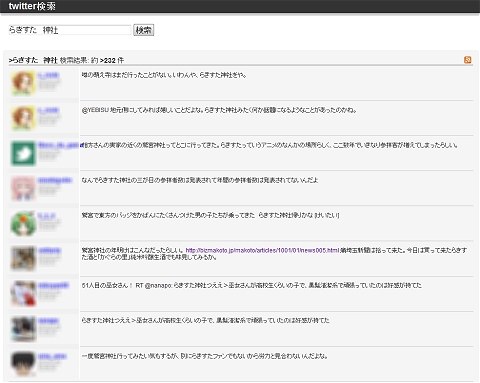This screenshot has height=383, width=480.
Task: Open the orange RSS feed icon
Action: tap(468, 60)
